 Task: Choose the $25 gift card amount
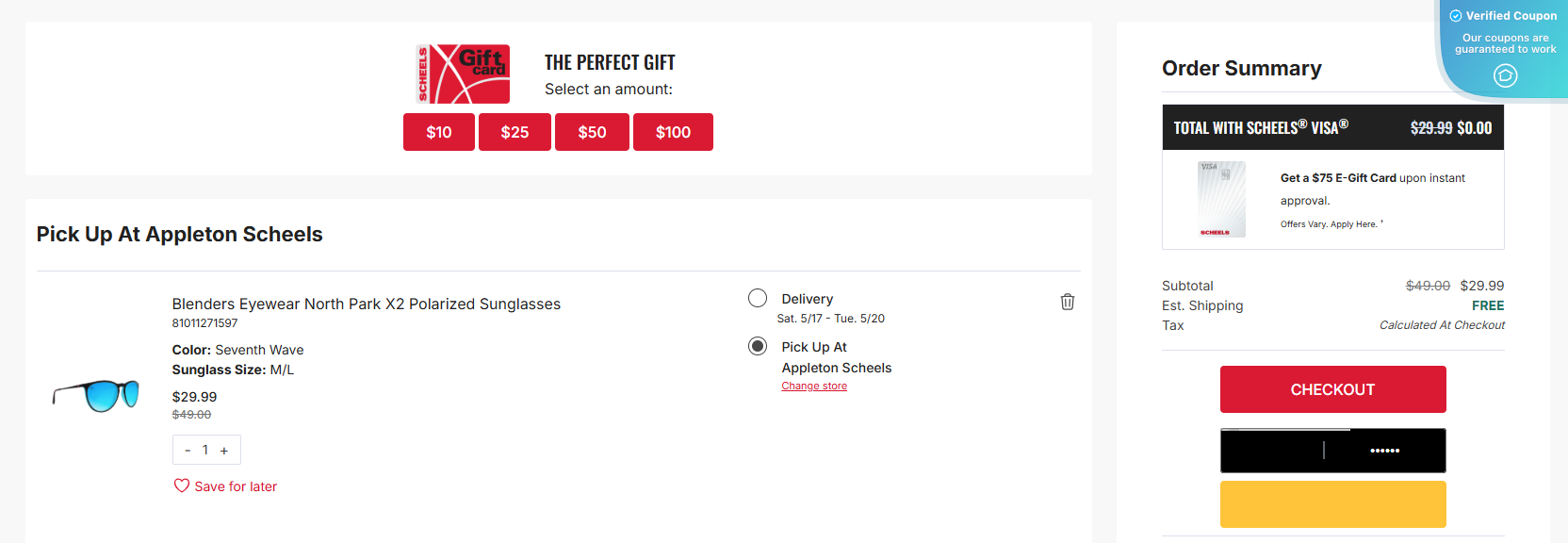pyautogui.click(x=514, y=132)
